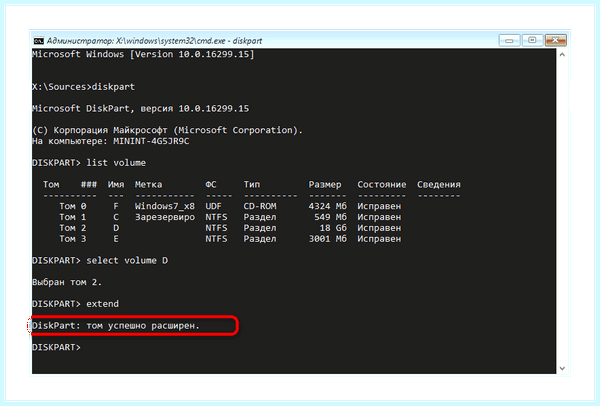
Task: Click the scrollbar up arrow
Action: click(562, 55)
